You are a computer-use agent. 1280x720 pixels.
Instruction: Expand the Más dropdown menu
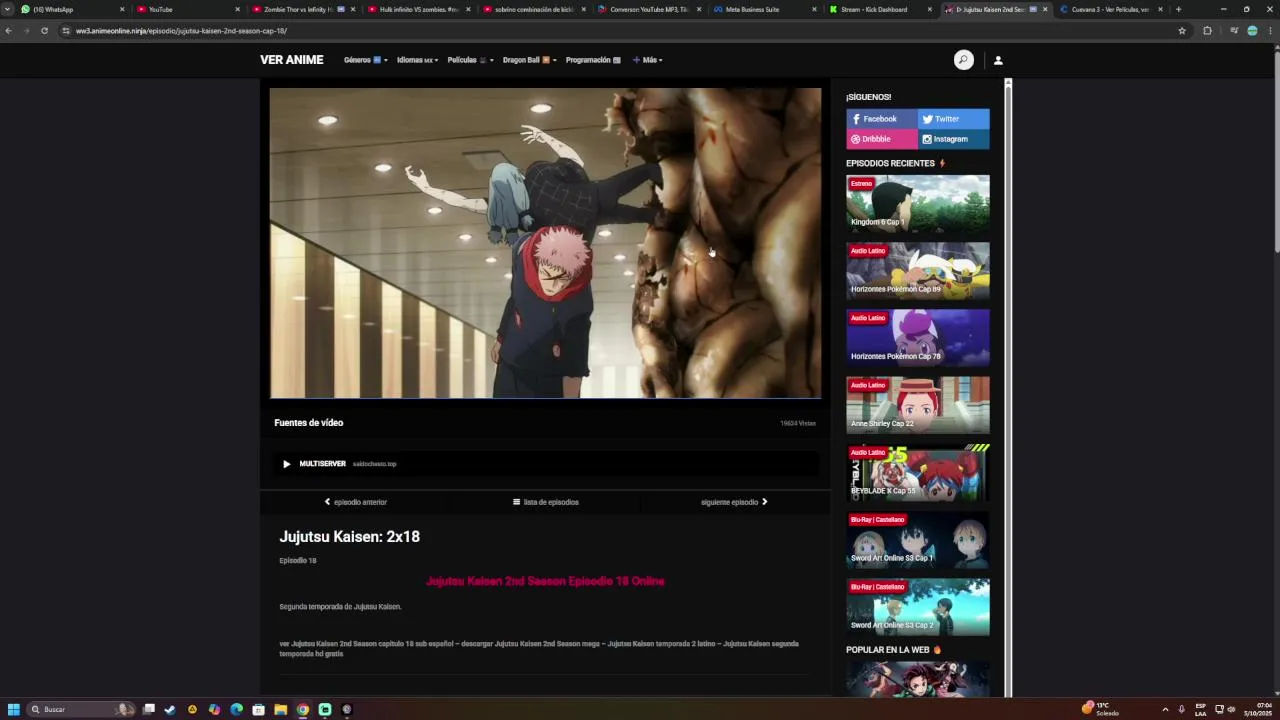pyautogui.click(x=648, y=60)
